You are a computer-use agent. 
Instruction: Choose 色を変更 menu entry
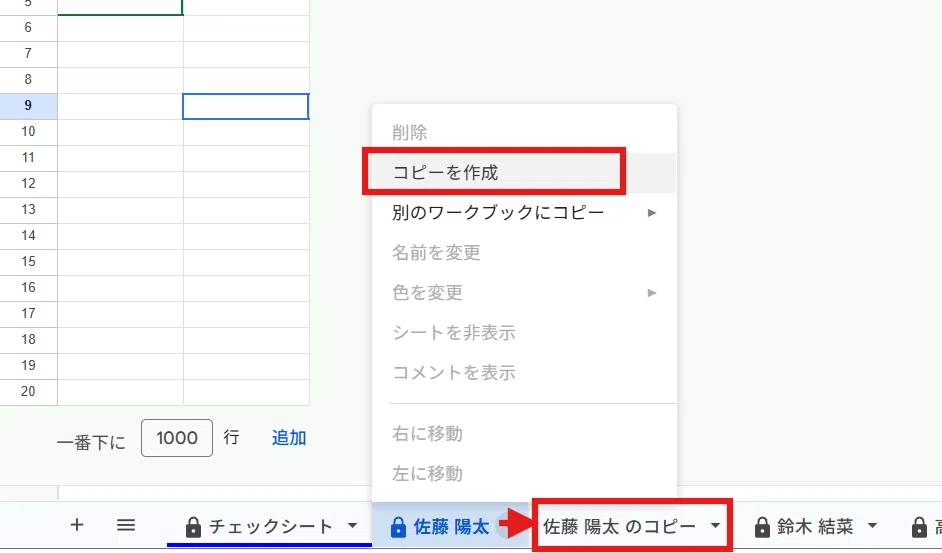524,293
